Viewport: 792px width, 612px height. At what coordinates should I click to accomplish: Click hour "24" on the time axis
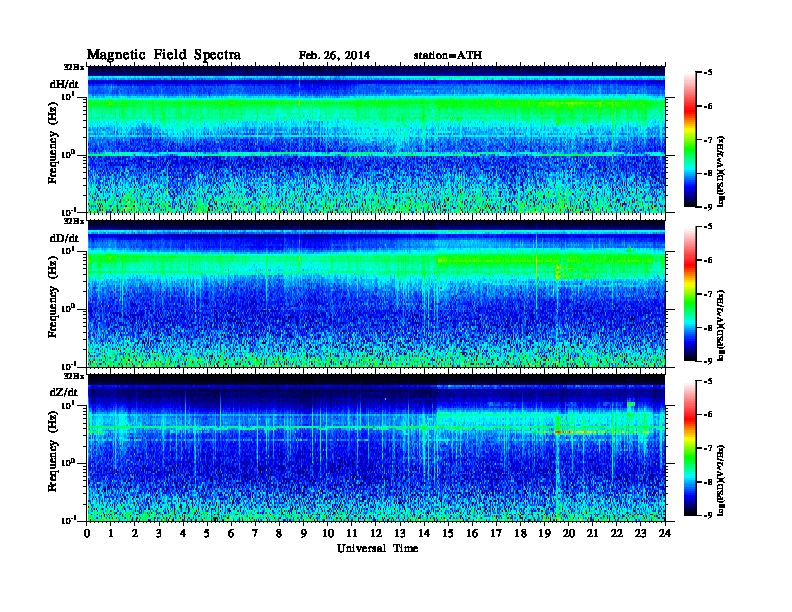[x=665, y=533]
